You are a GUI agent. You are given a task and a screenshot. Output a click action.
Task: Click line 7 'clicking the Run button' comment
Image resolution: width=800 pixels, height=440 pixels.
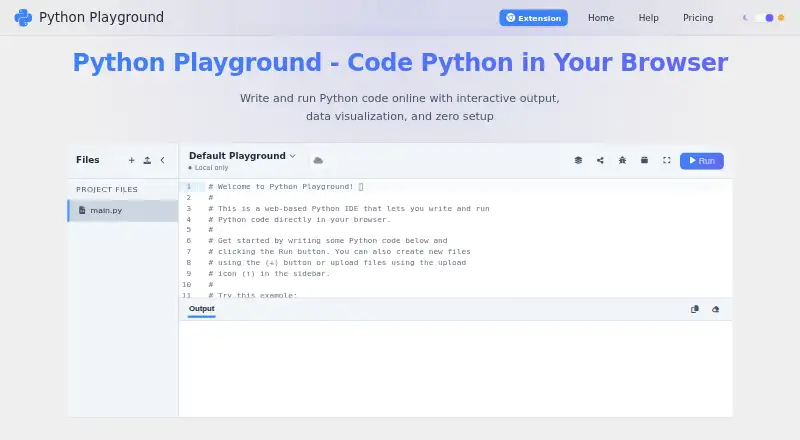click(x=339, y=252)
